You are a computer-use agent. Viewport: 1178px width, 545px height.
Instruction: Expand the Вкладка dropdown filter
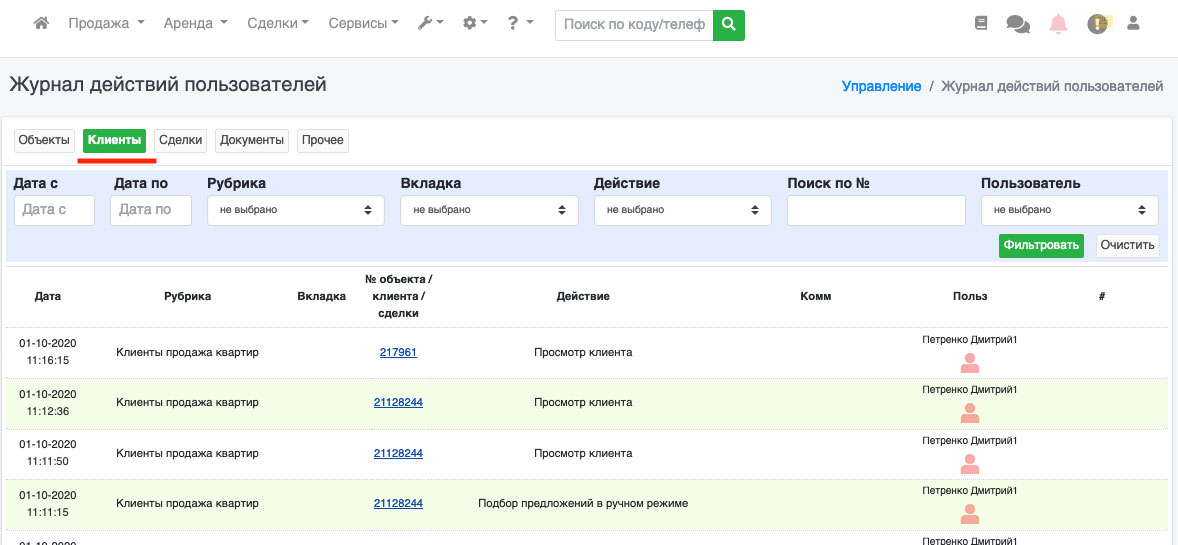click(x=489, y=210)
